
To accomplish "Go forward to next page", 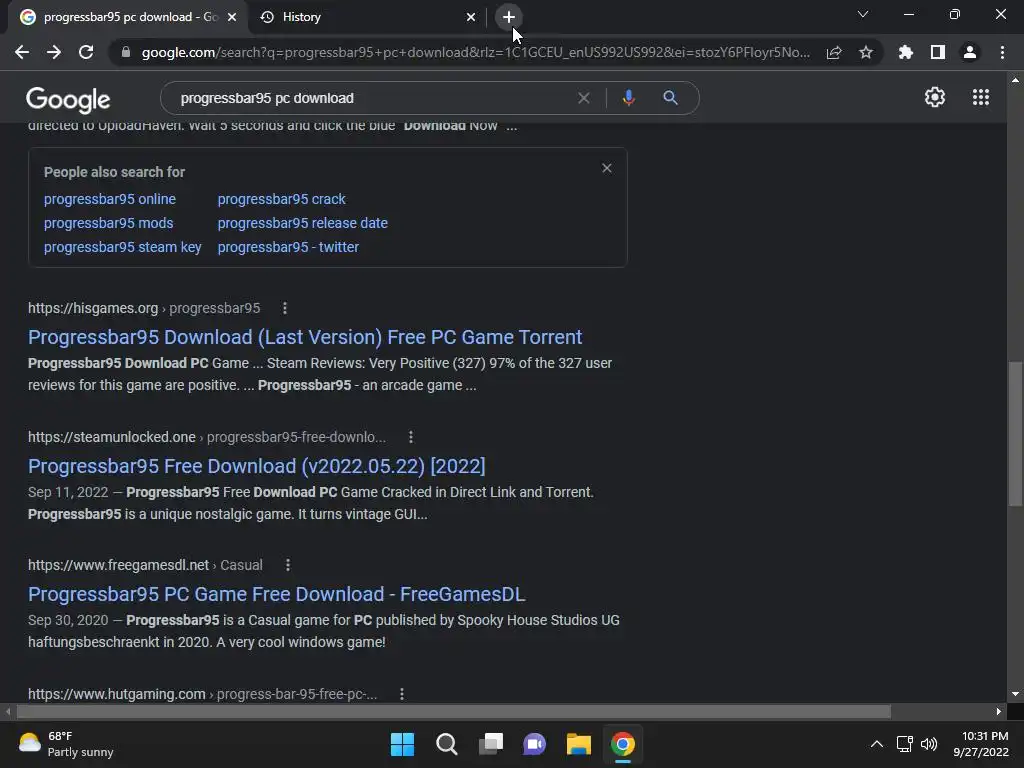I will 54,52.
